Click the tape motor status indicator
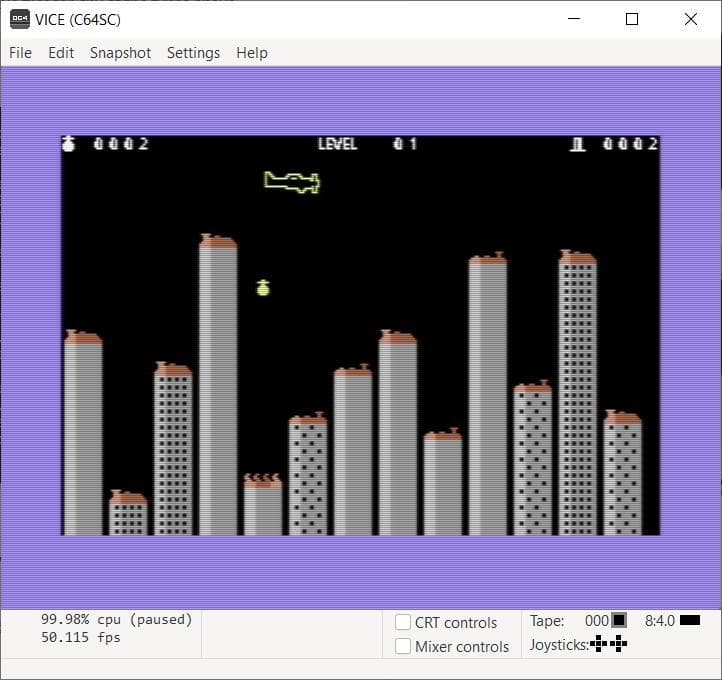Screen dimensions: 722x680 pyautogui.click(x=619, y=620)
